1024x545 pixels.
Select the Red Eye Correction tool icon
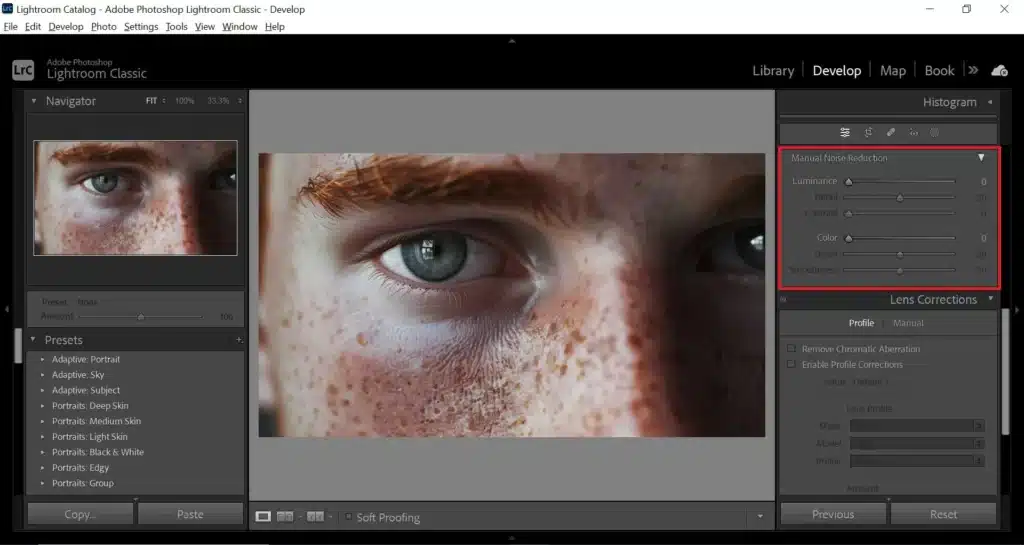(x=913, y=132)
